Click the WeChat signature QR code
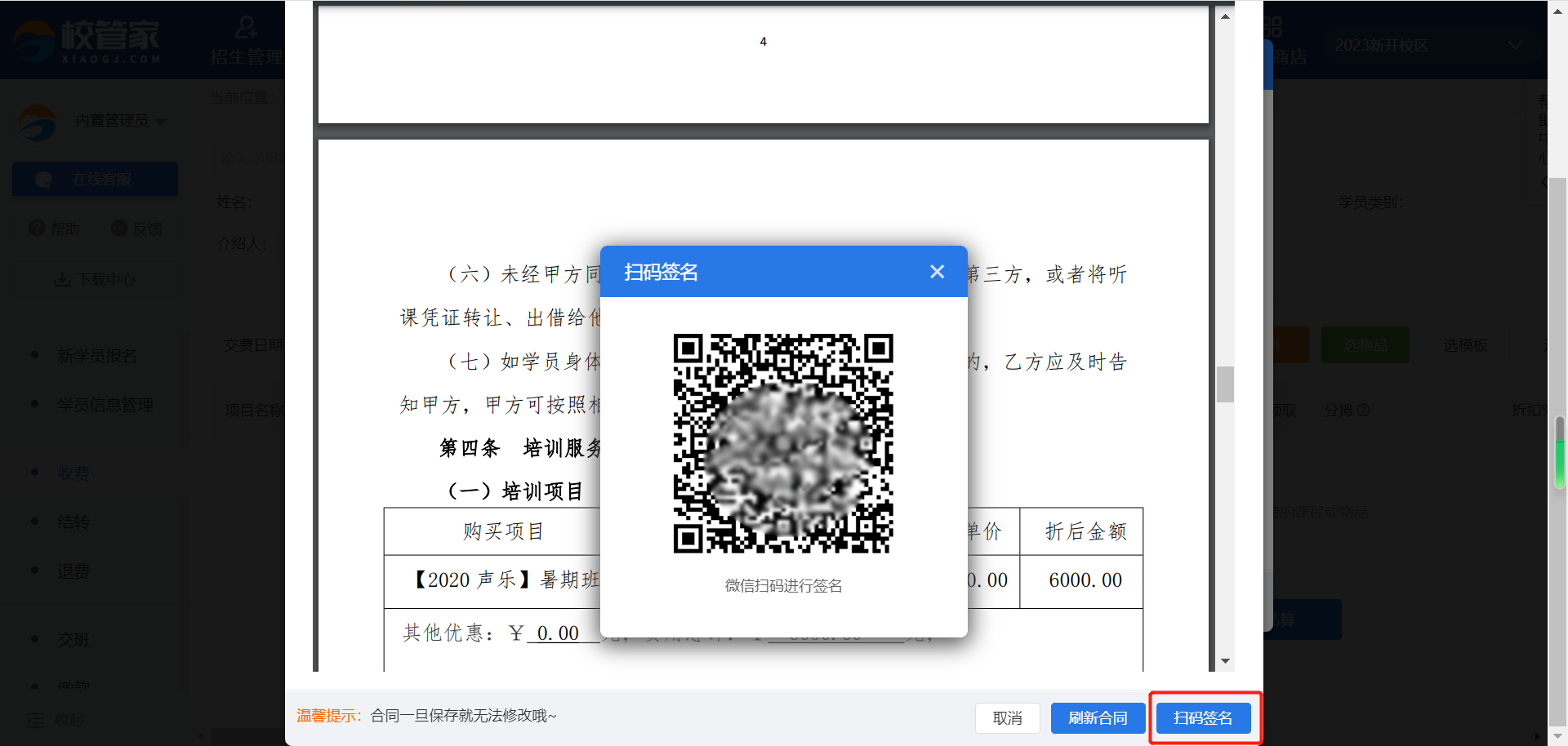The image size is (1568, 746). tap(782, 443)
